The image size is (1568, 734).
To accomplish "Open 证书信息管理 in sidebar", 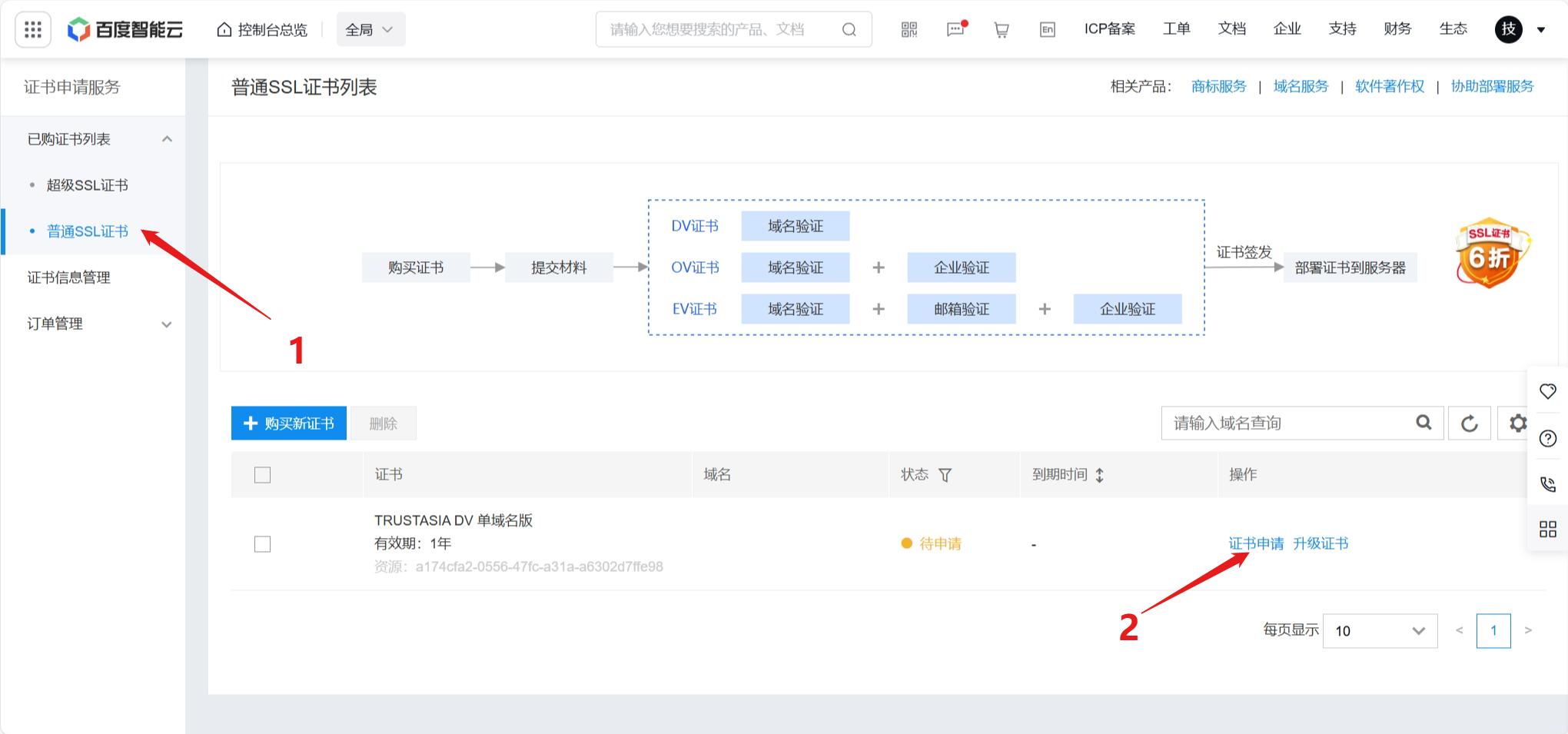I will (x=69, y=277).
